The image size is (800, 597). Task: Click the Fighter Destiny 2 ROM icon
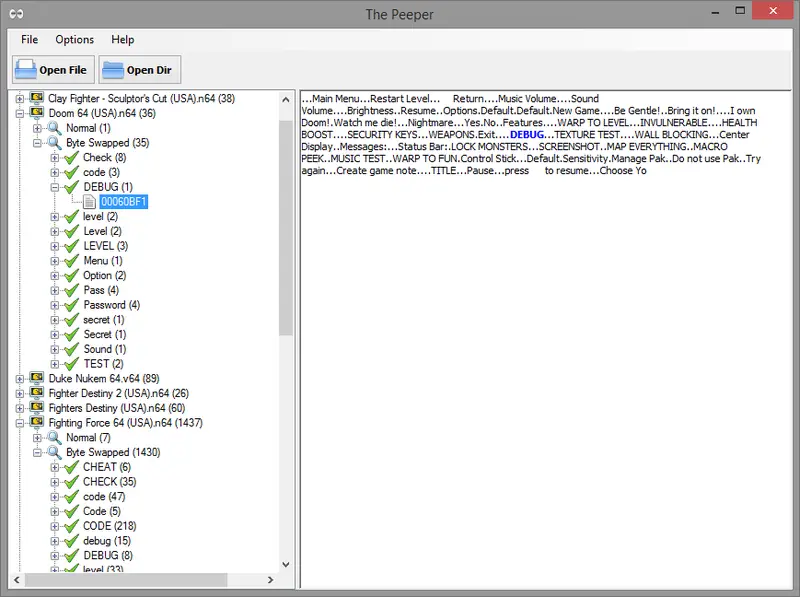tap(37, 392)
